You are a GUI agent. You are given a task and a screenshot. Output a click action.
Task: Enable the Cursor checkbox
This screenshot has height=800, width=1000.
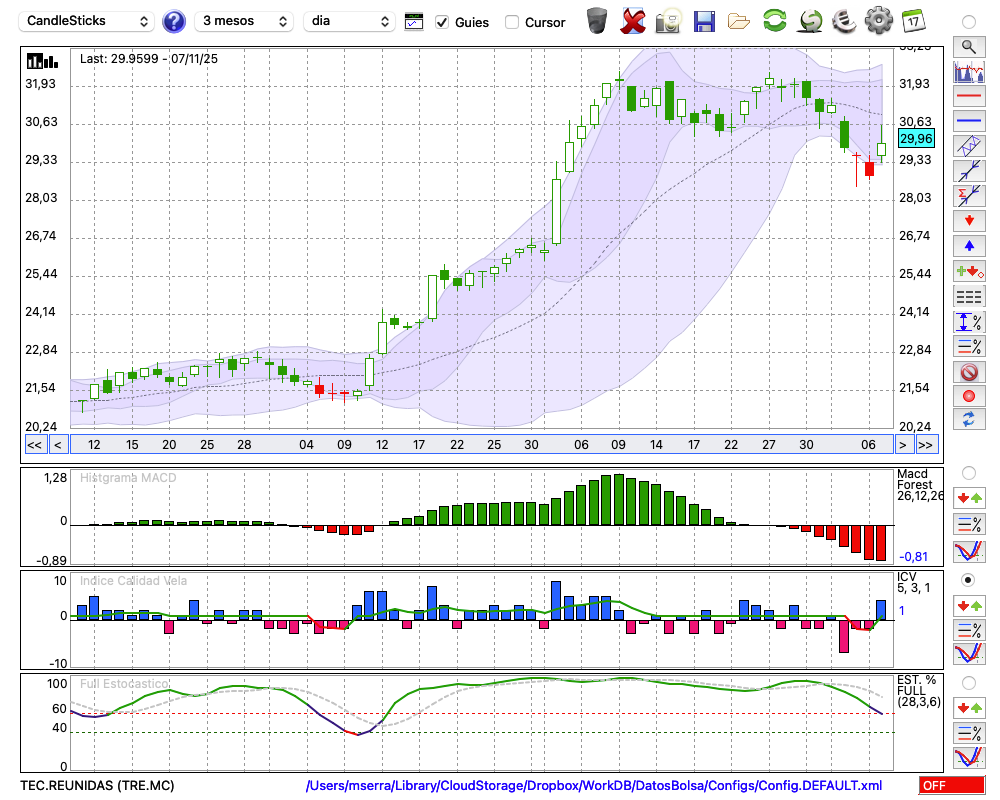pyautogui.click(x=512, y=22)
